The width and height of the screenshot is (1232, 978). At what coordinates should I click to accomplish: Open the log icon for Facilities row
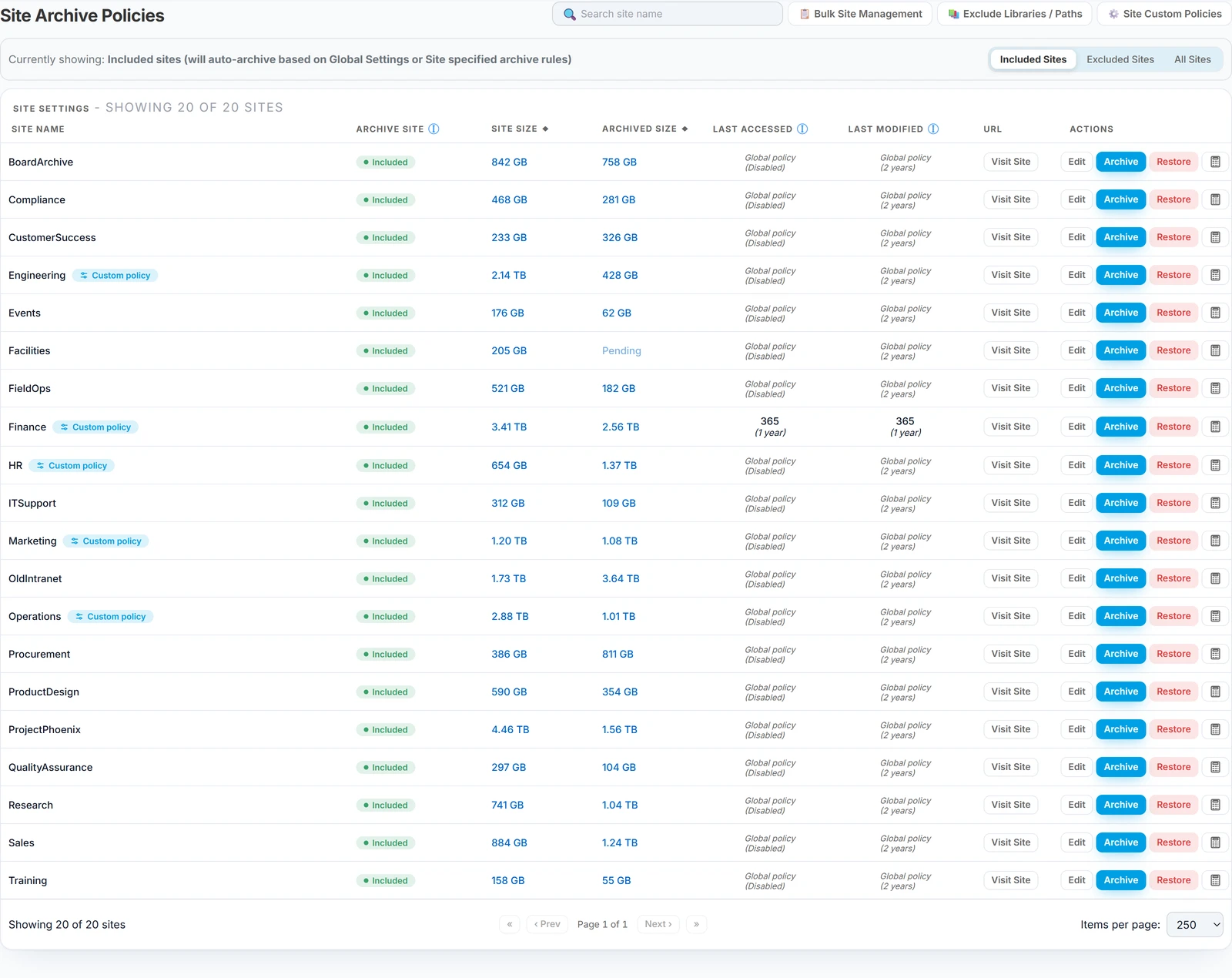coord(1215,350)
